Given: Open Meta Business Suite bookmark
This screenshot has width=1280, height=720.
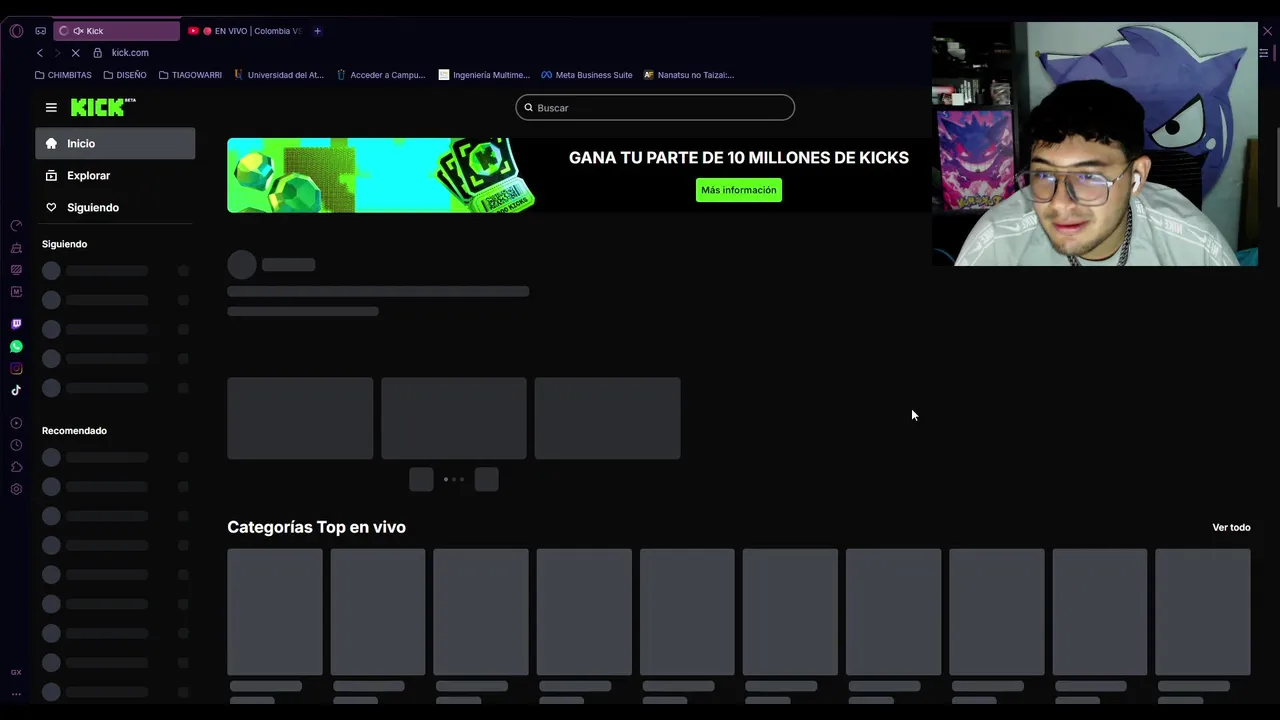Looking at the screenshot, I should pos(587,75).
